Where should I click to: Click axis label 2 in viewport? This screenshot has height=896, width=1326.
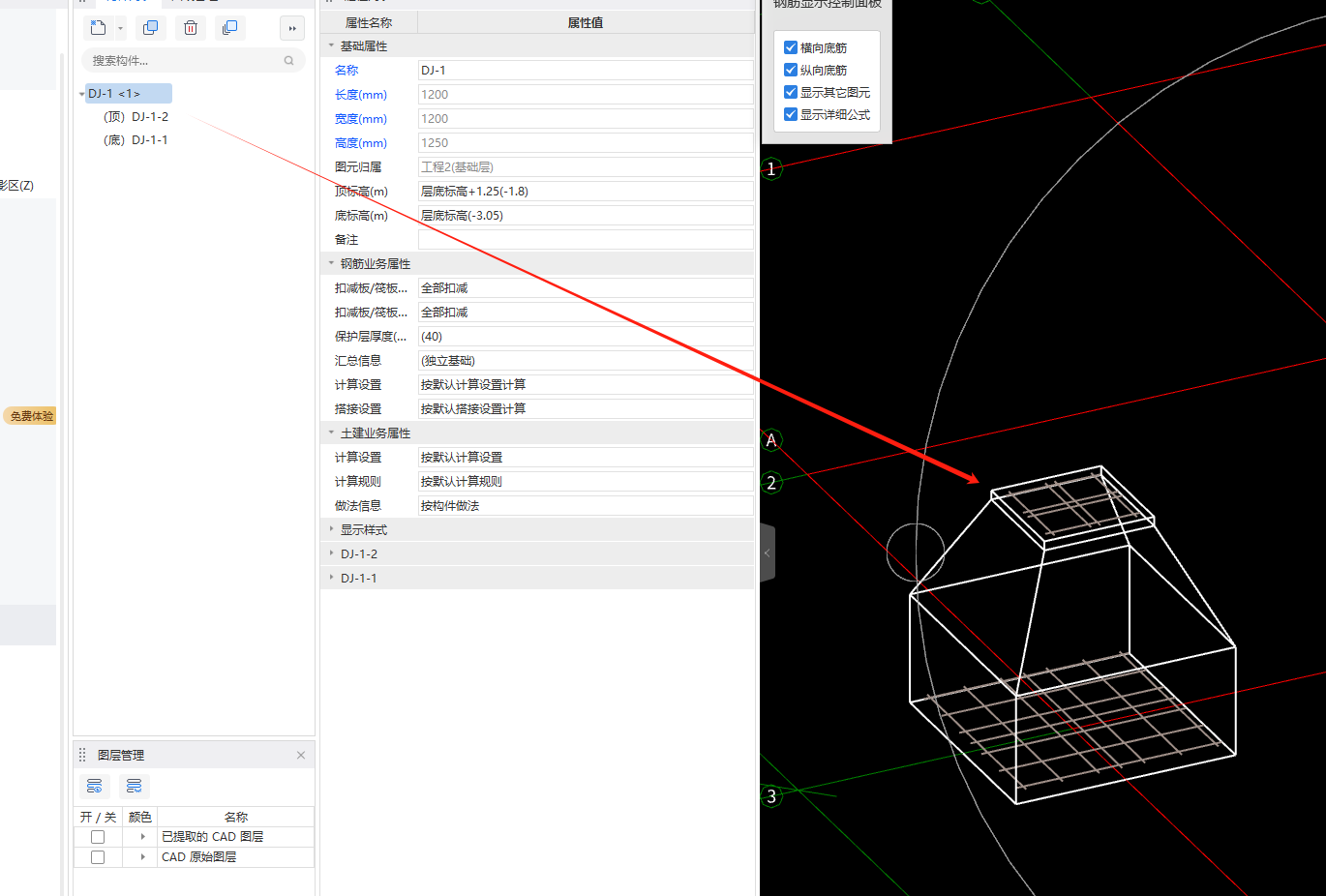(x=771, y=482)
